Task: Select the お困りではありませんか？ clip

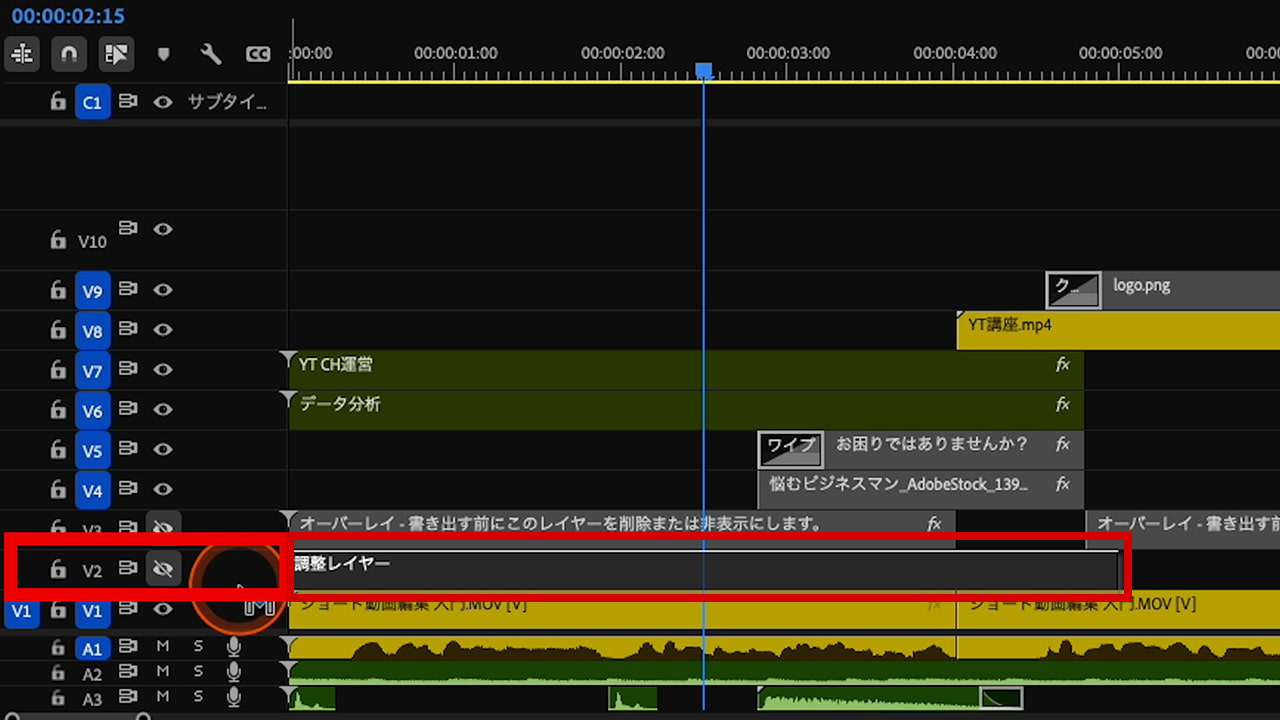Action: coord(921,450)
